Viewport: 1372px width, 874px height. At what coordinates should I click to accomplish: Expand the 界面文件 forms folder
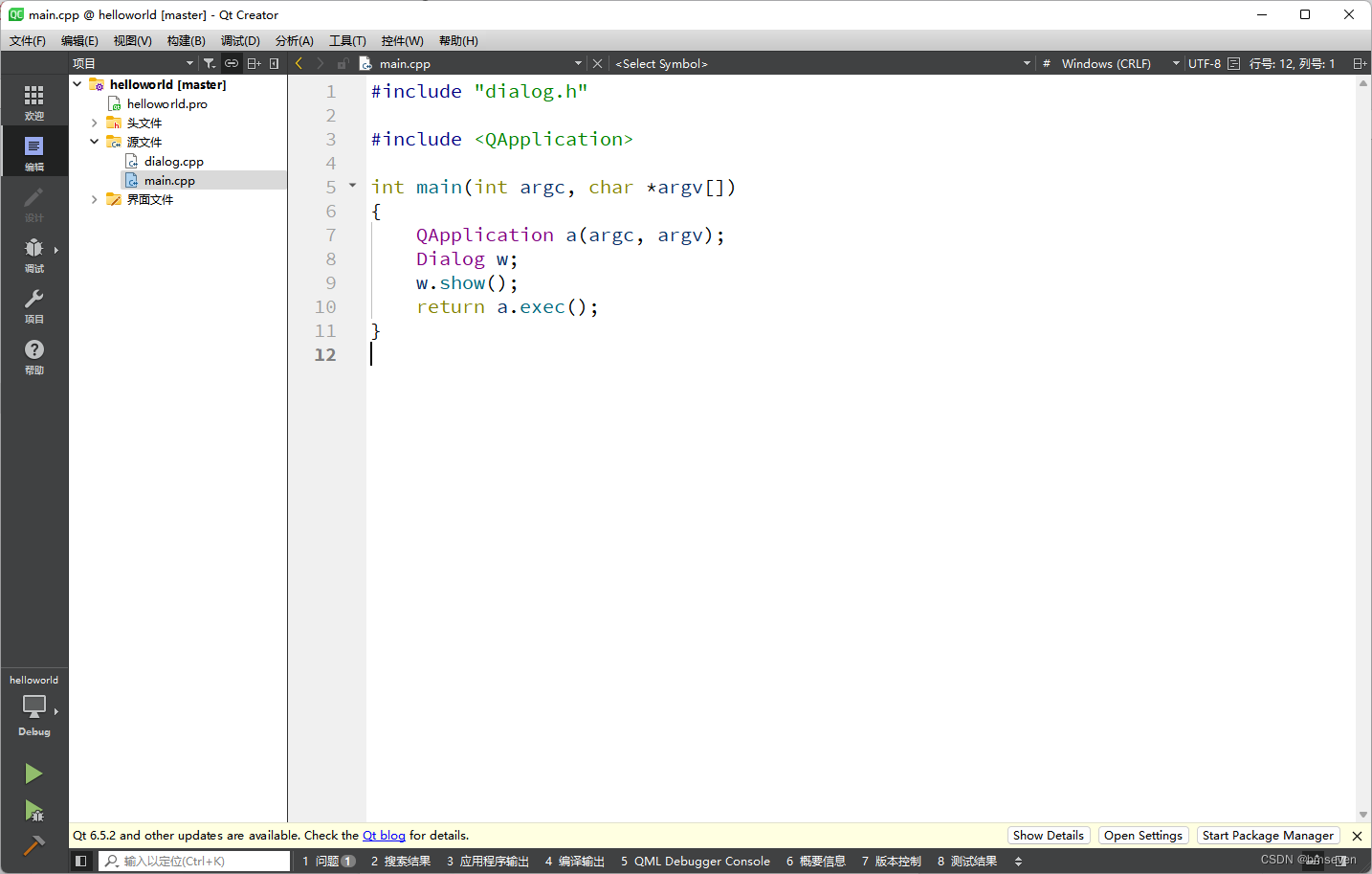pos(94,199)
